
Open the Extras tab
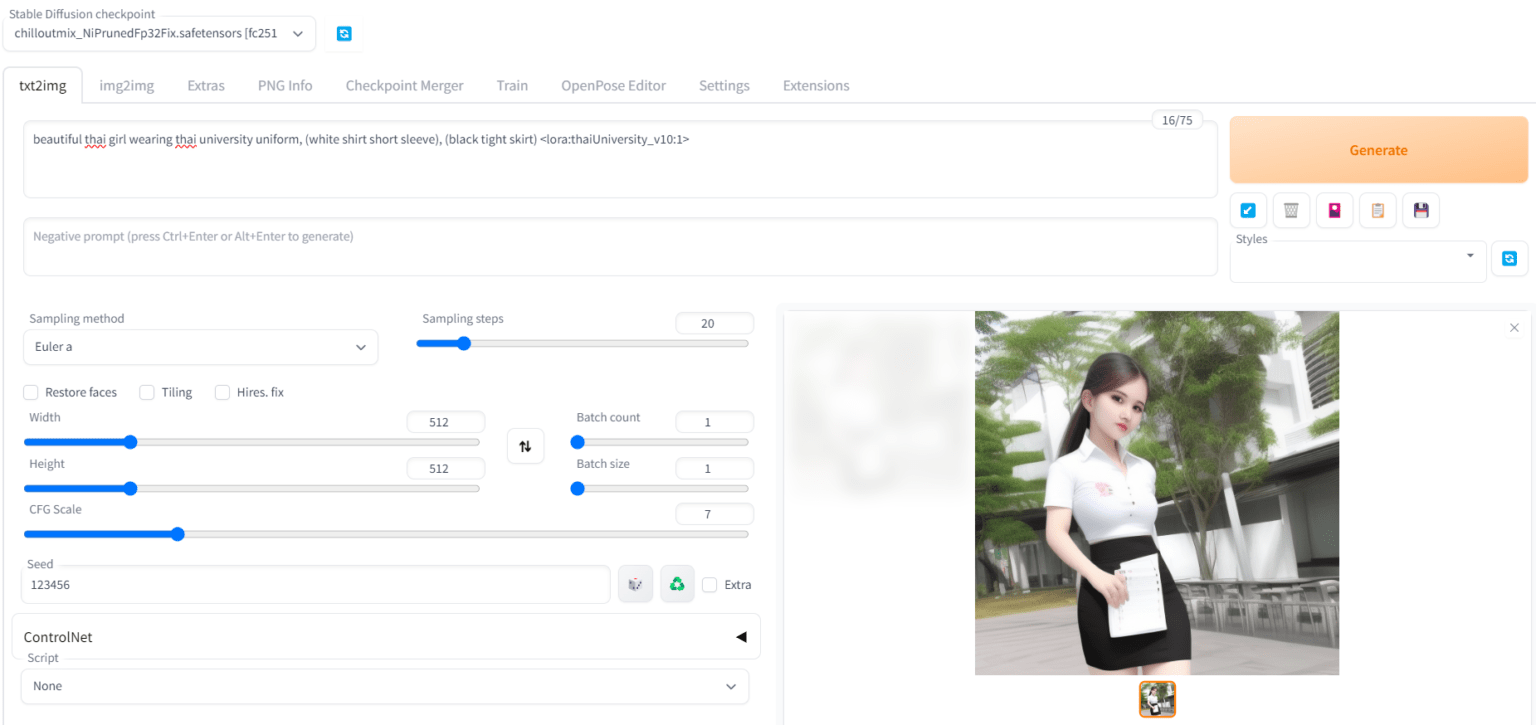click(x=206, y=85)
